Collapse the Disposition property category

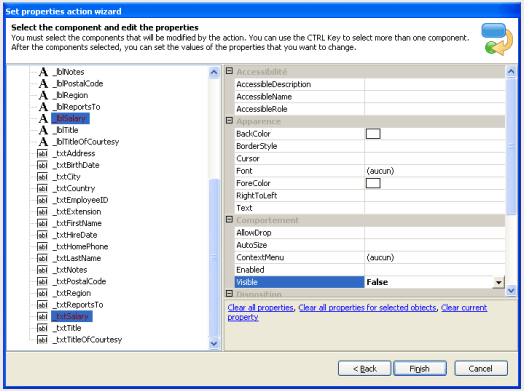(230, 293)
